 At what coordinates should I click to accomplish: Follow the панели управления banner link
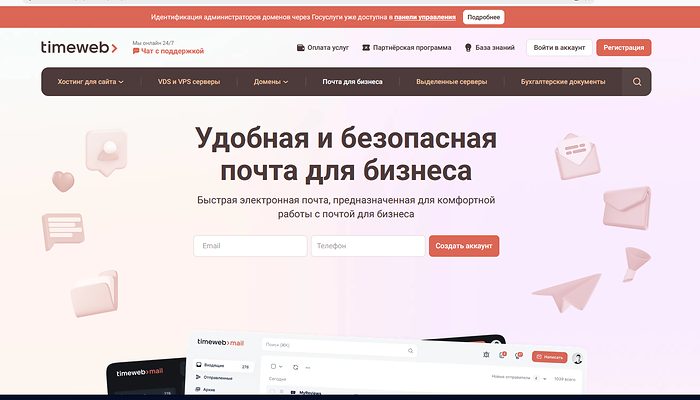point(425,17)
